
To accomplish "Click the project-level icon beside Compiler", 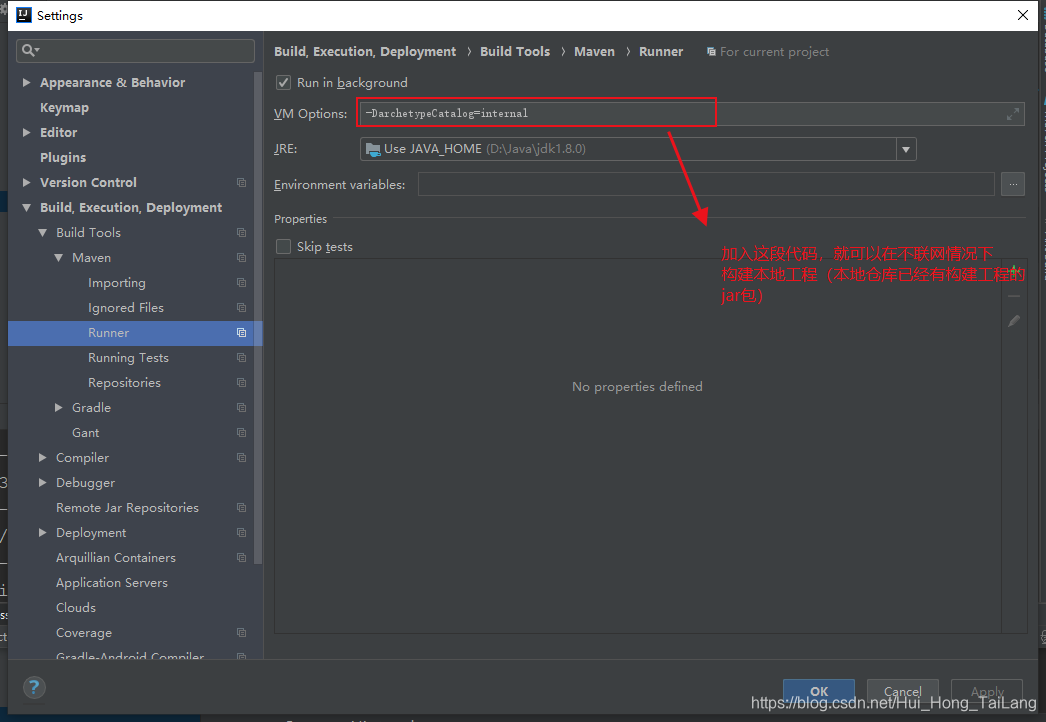I will [x=241, y=458].
